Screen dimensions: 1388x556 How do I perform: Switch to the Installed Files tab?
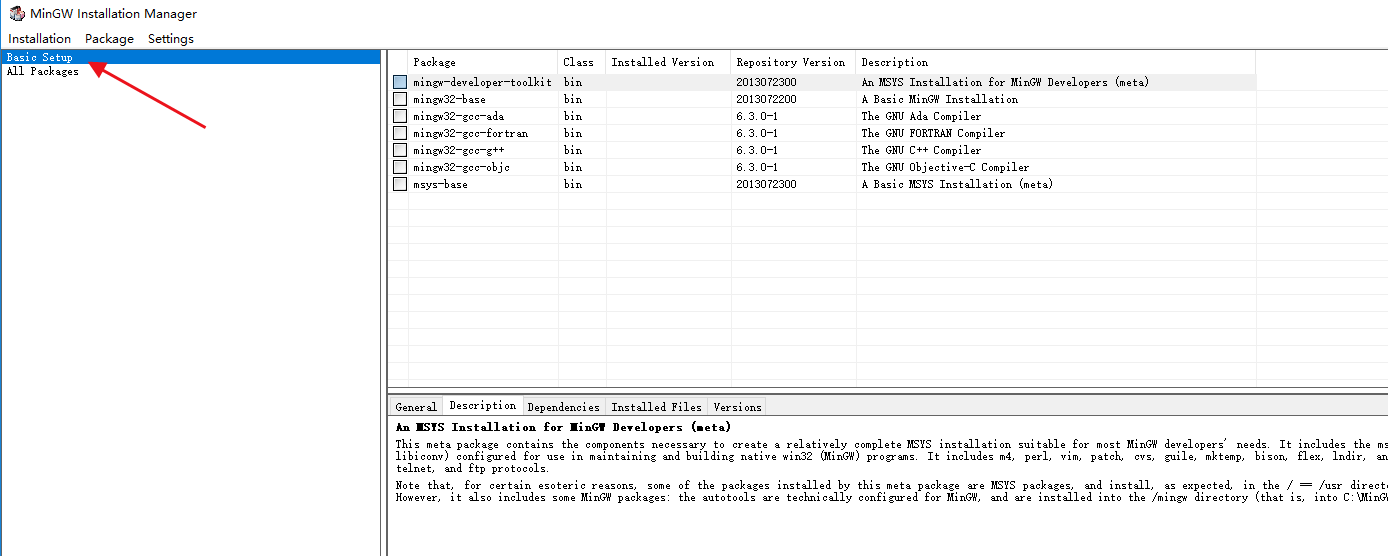[657, 407]
